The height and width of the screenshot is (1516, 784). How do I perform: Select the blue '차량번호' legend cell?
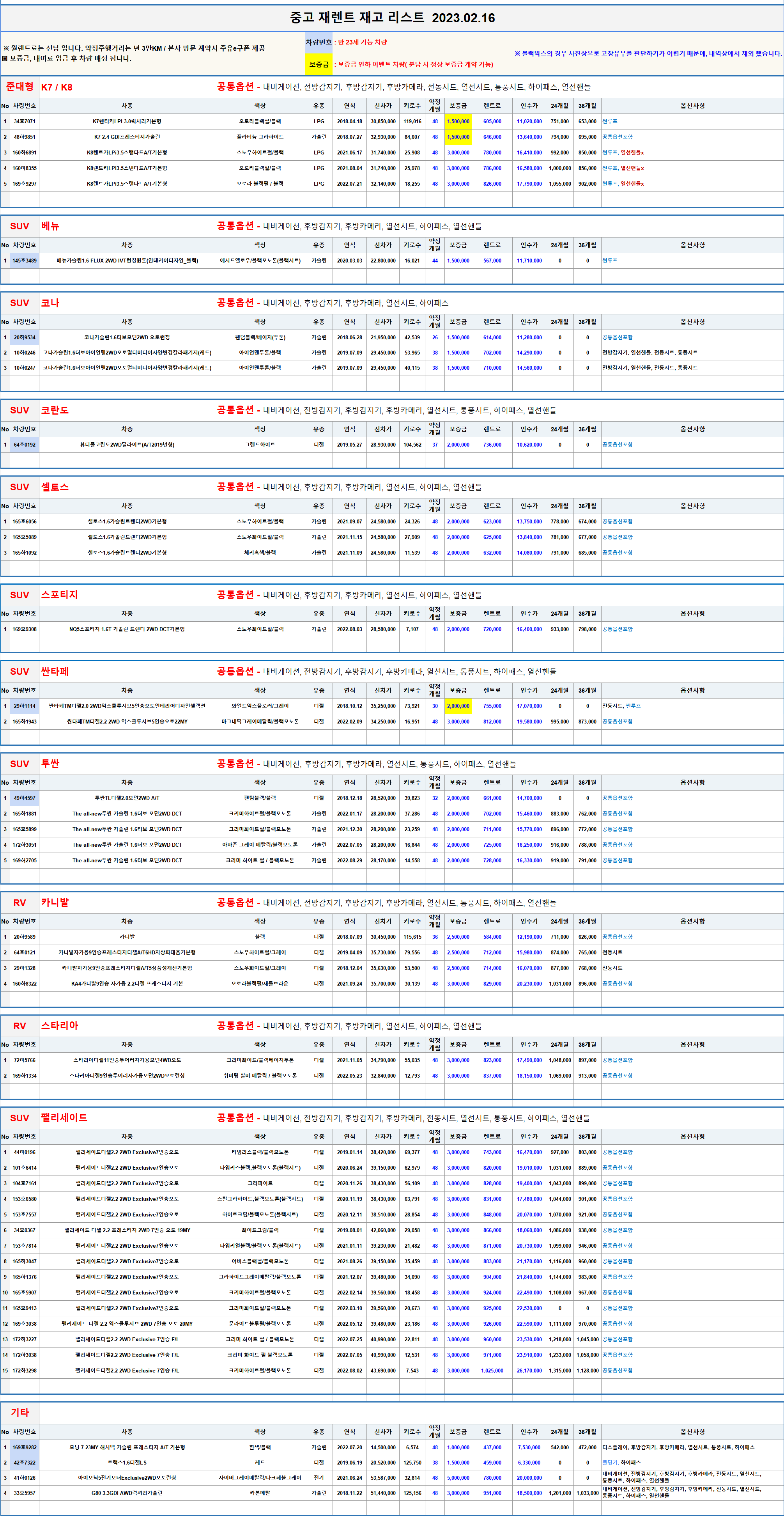point(318,43)
